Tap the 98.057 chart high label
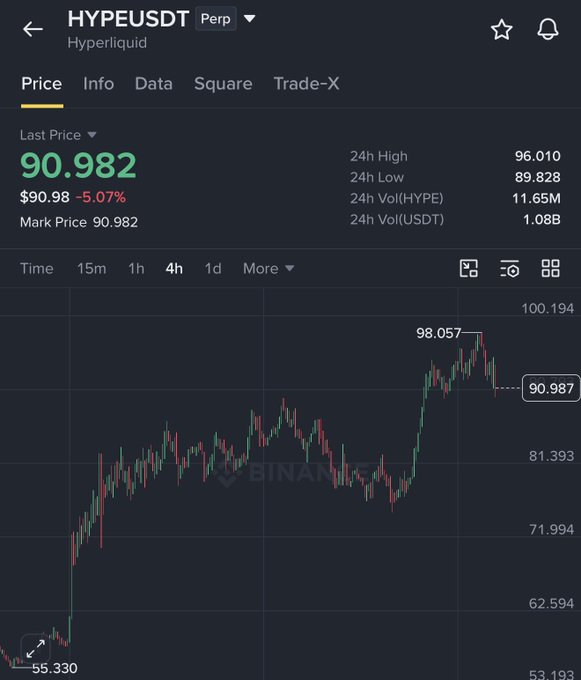Image resolution: width=581 pixels, height=680 pixels. coord(438,333)
